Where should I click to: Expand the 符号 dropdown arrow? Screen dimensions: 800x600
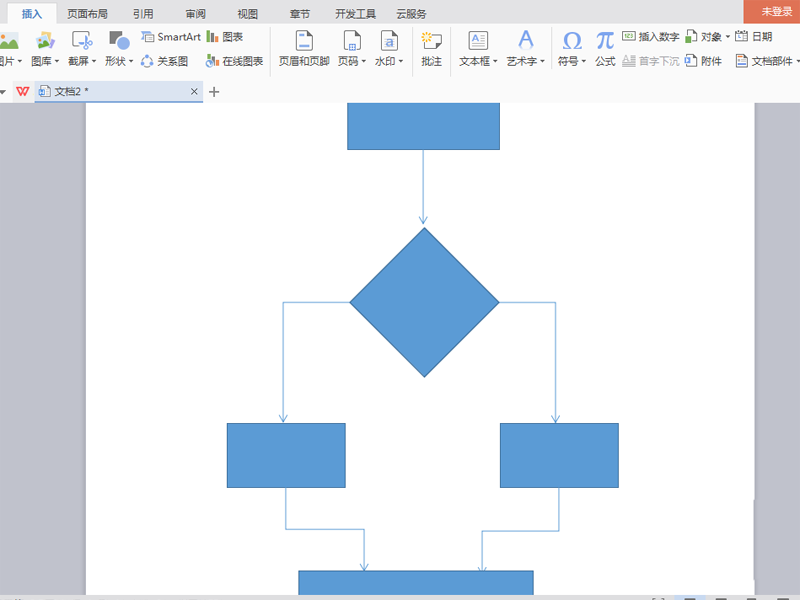pos(584,61)
